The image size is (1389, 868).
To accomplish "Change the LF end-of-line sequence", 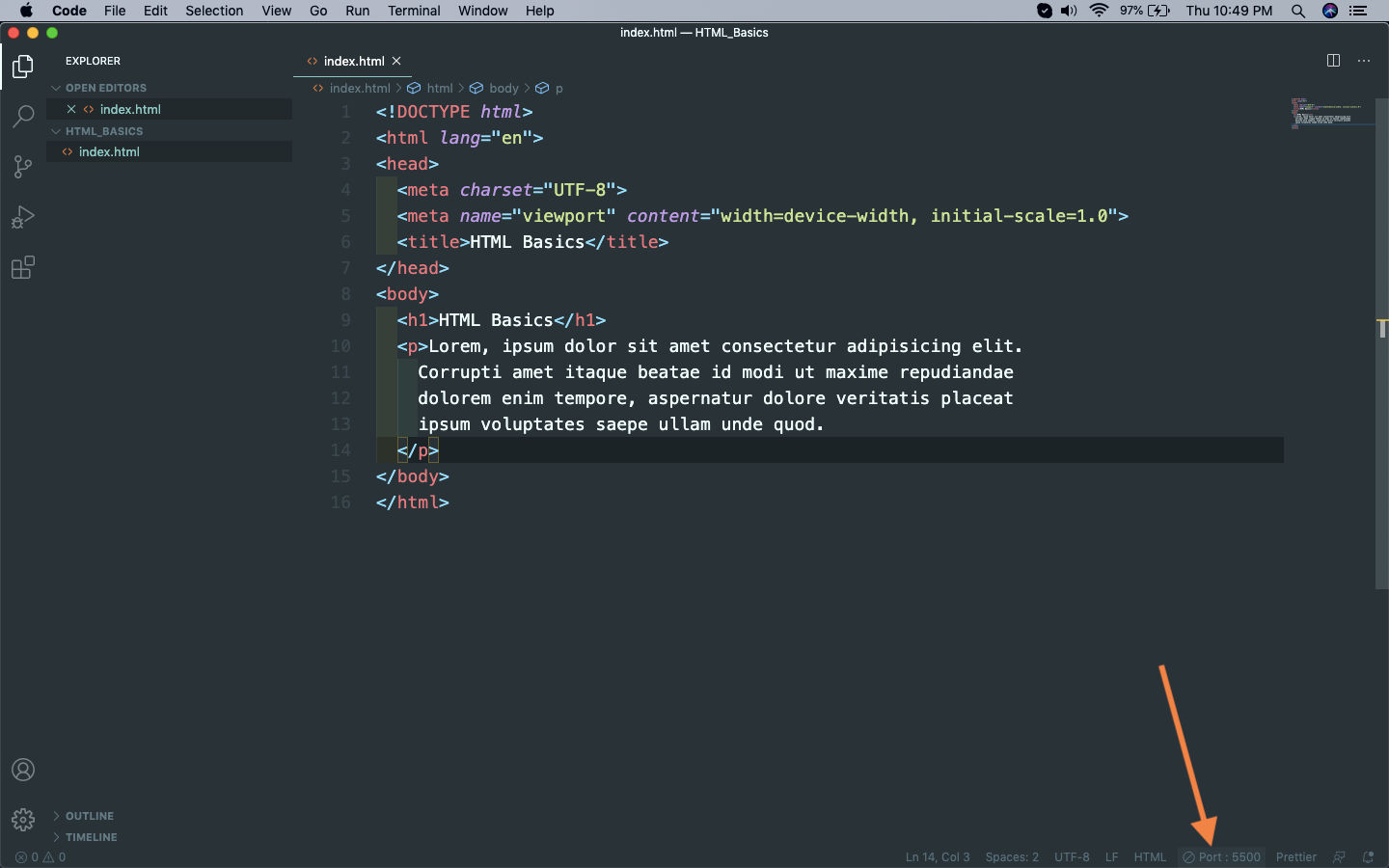I will (x=1111, y=856).
